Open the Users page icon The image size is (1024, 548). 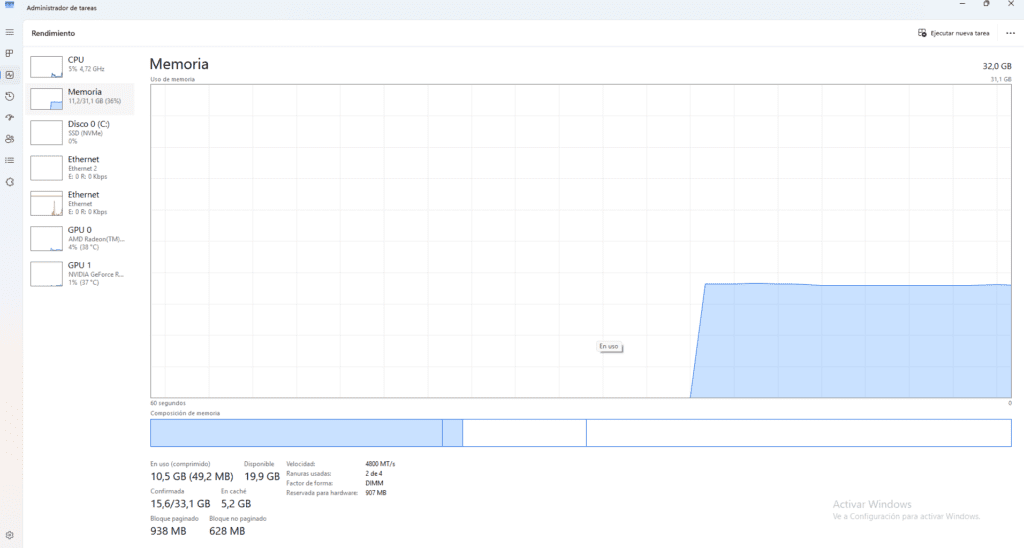tap(10, 139)
